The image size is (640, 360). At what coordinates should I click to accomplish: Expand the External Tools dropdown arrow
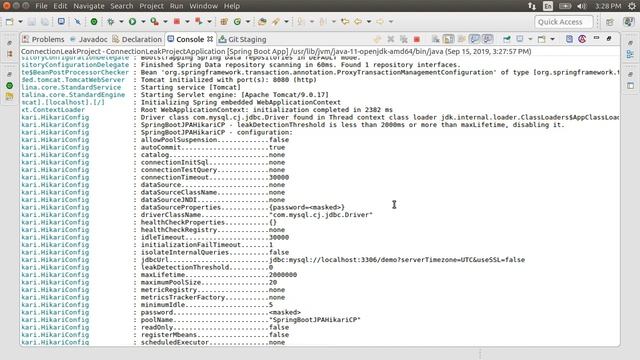(165, 22)
